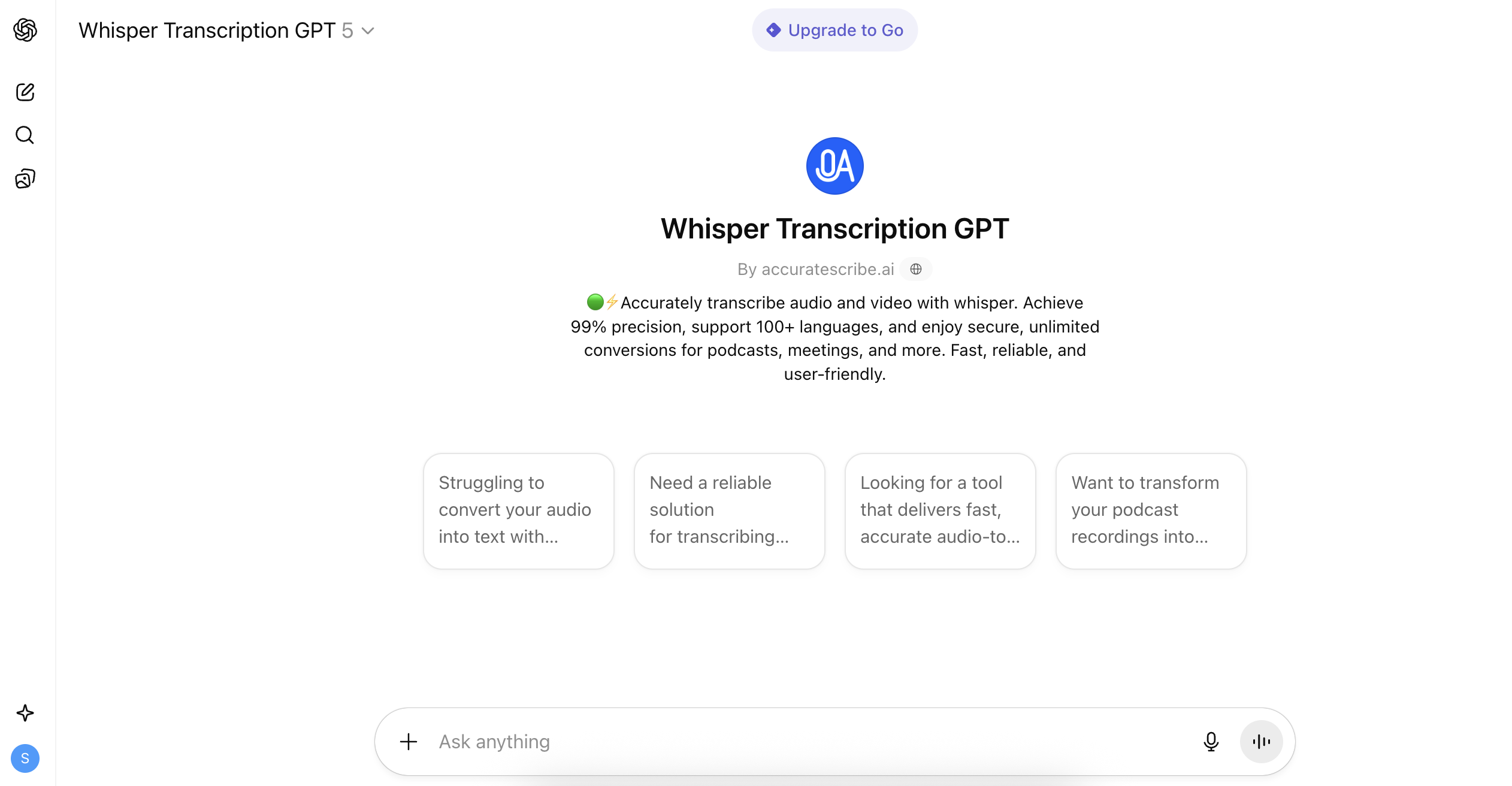Click the OpenAI logo in the sidebar
The width and height of the screenshot is (1512, 786).
pyautogui.click(x=25, y=30)
